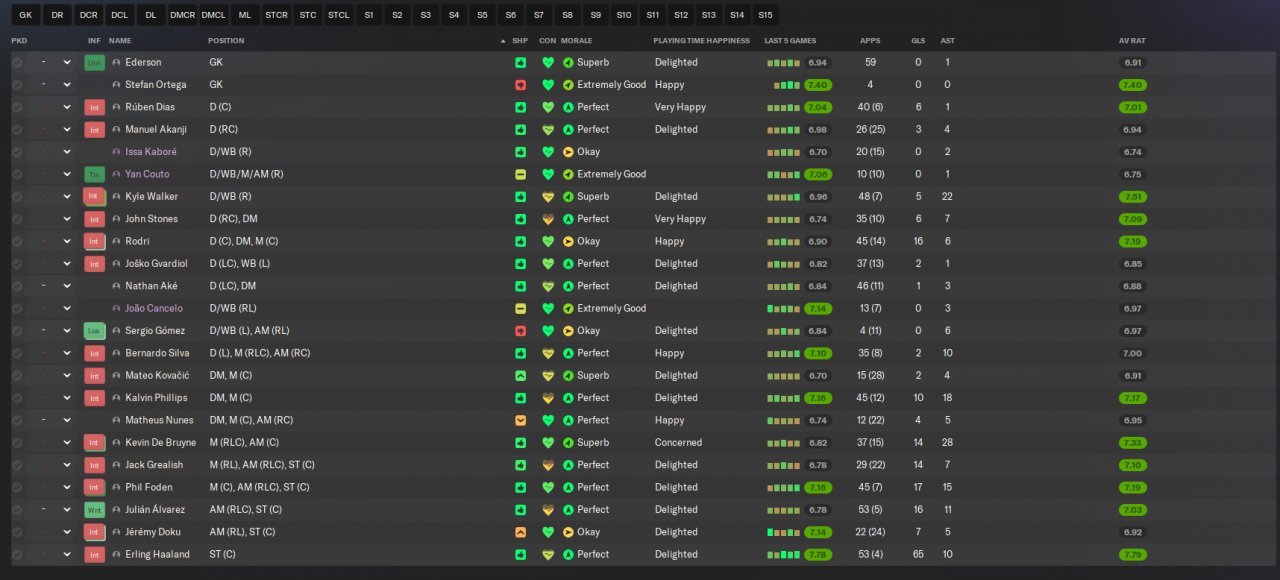The image size is (1280, 580).
Task: Select the S1 substitute slot button
Action: click(x=369, y=15)
